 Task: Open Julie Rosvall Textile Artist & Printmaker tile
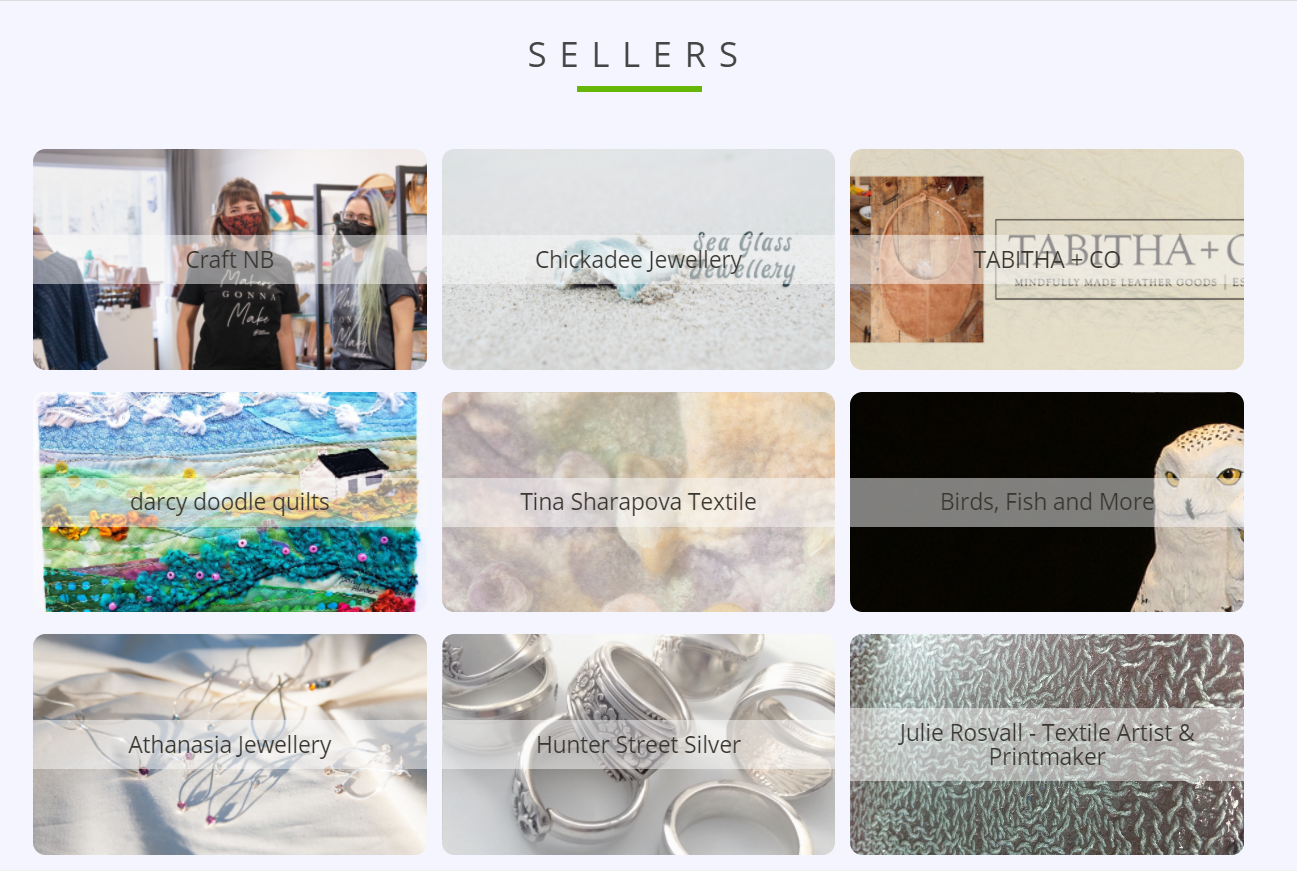coord(1047,745)
